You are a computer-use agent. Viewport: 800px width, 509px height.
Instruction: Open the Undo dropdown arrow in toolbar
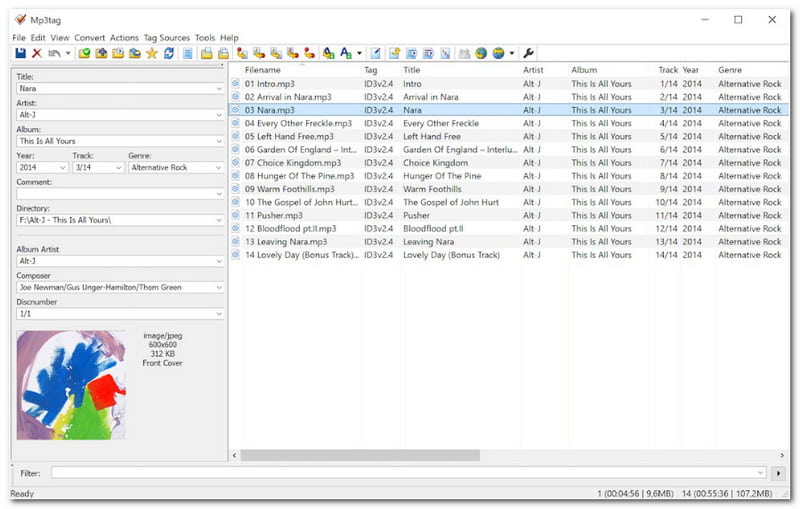click(68, 53)
